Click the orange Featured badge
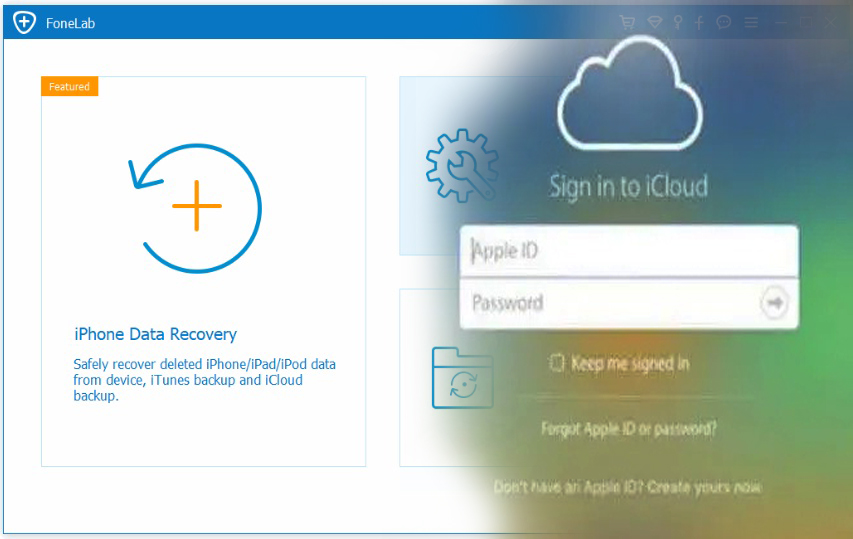The width and height of the screenshot is (853, 539). [70, 86]
